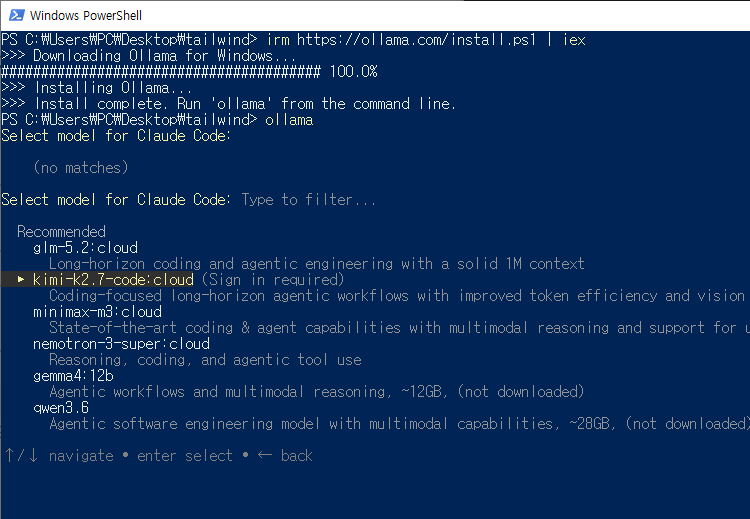Click the enter select hint text

point(185,456)
